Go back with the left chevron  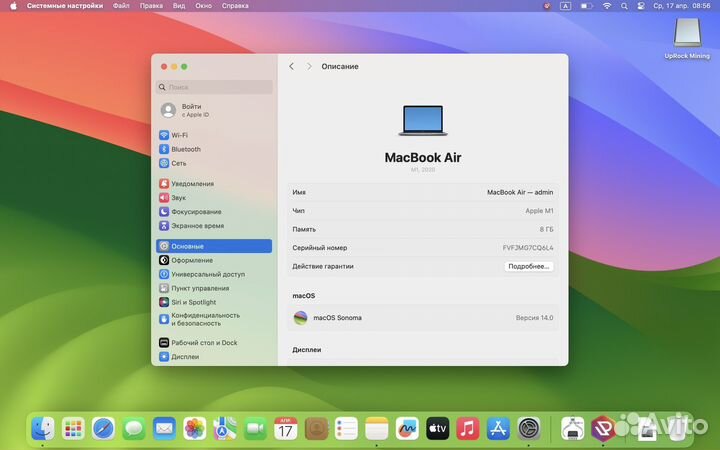click(292, 67)
